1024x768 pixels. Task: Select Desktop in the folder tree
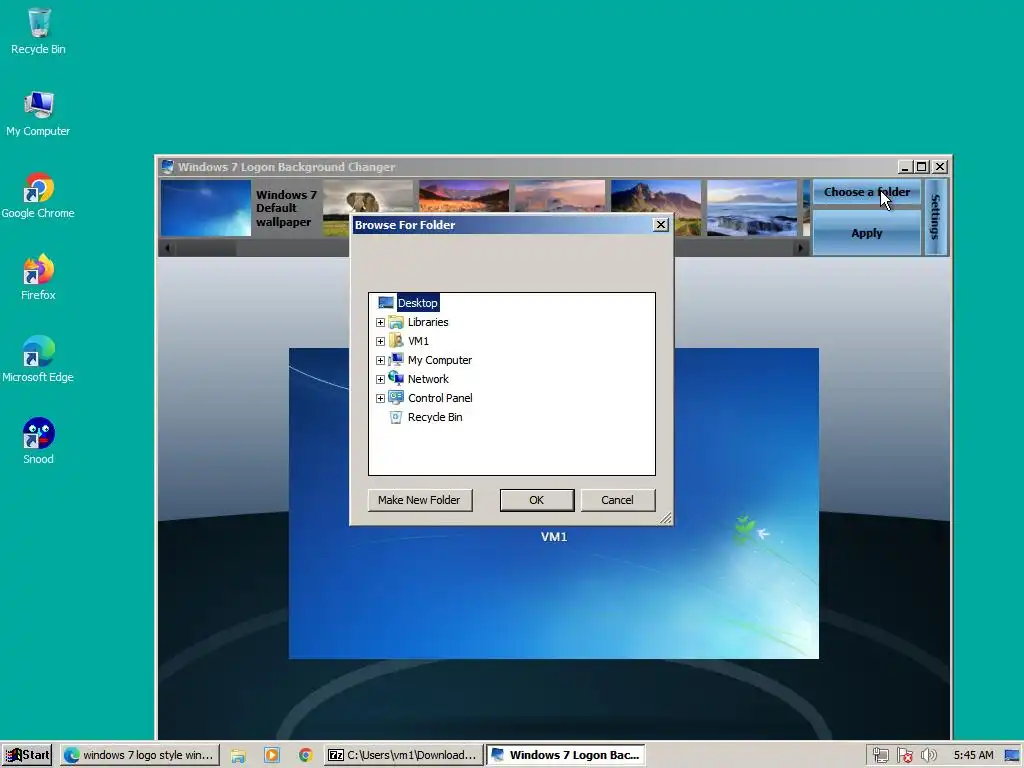tap(417, 303)
